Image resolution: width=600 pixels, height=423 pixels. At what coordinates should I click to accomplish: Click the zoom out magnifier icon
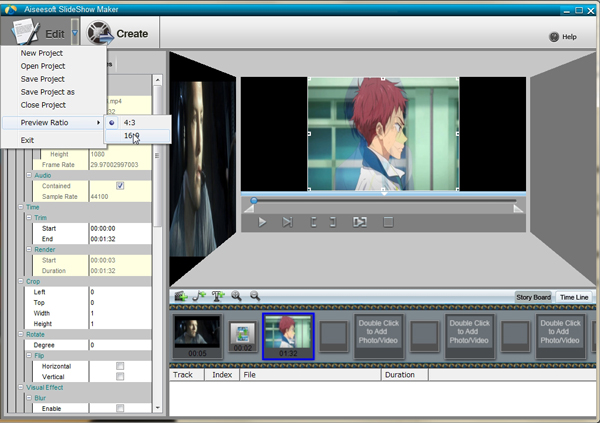[255, 296]
